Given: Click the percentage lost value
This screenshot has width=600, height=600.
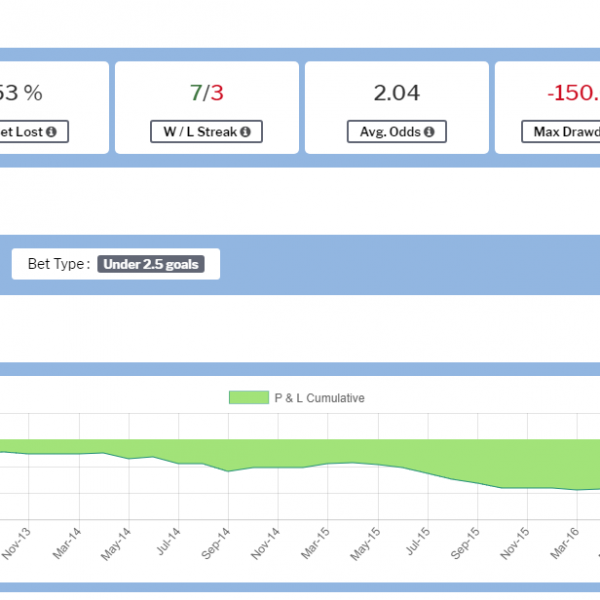Looking at the screenshot, I should click(21, 93).
